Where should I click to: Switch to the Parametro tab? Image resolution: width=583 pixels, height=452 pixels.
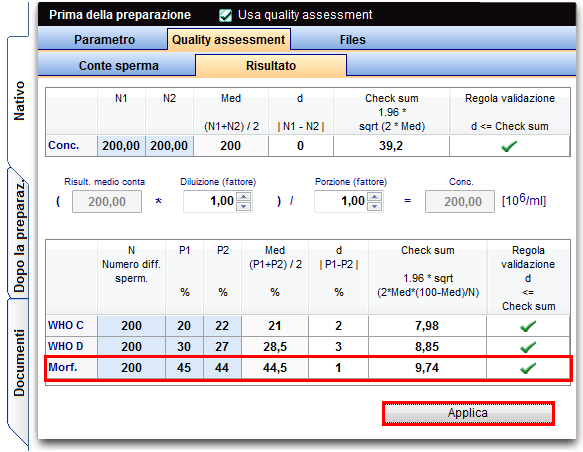click(104, 39)
